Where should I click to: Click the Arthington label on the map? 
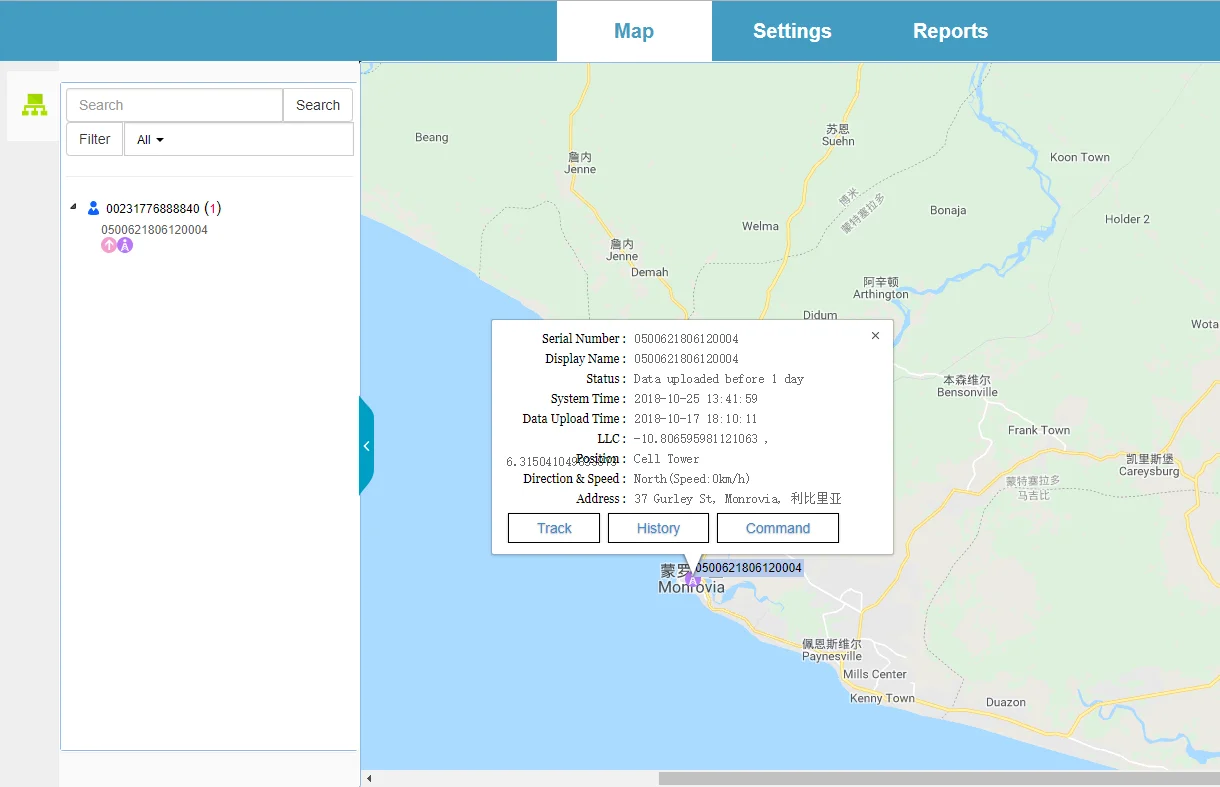881,294
